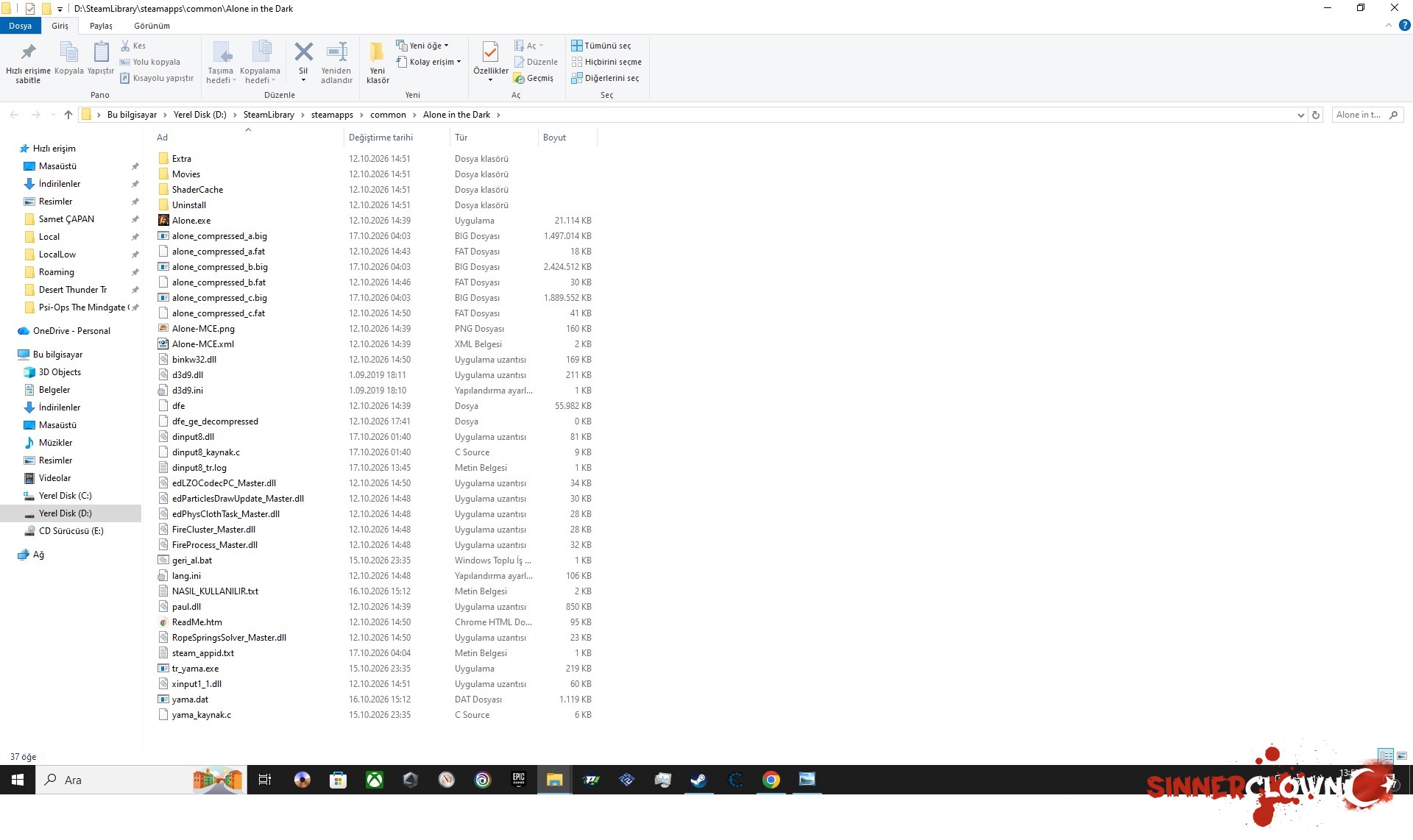The width and height of the screenshot is (1413, 840).
Task: Click Yolu kopyala button
Action: [x=150, y=62]
